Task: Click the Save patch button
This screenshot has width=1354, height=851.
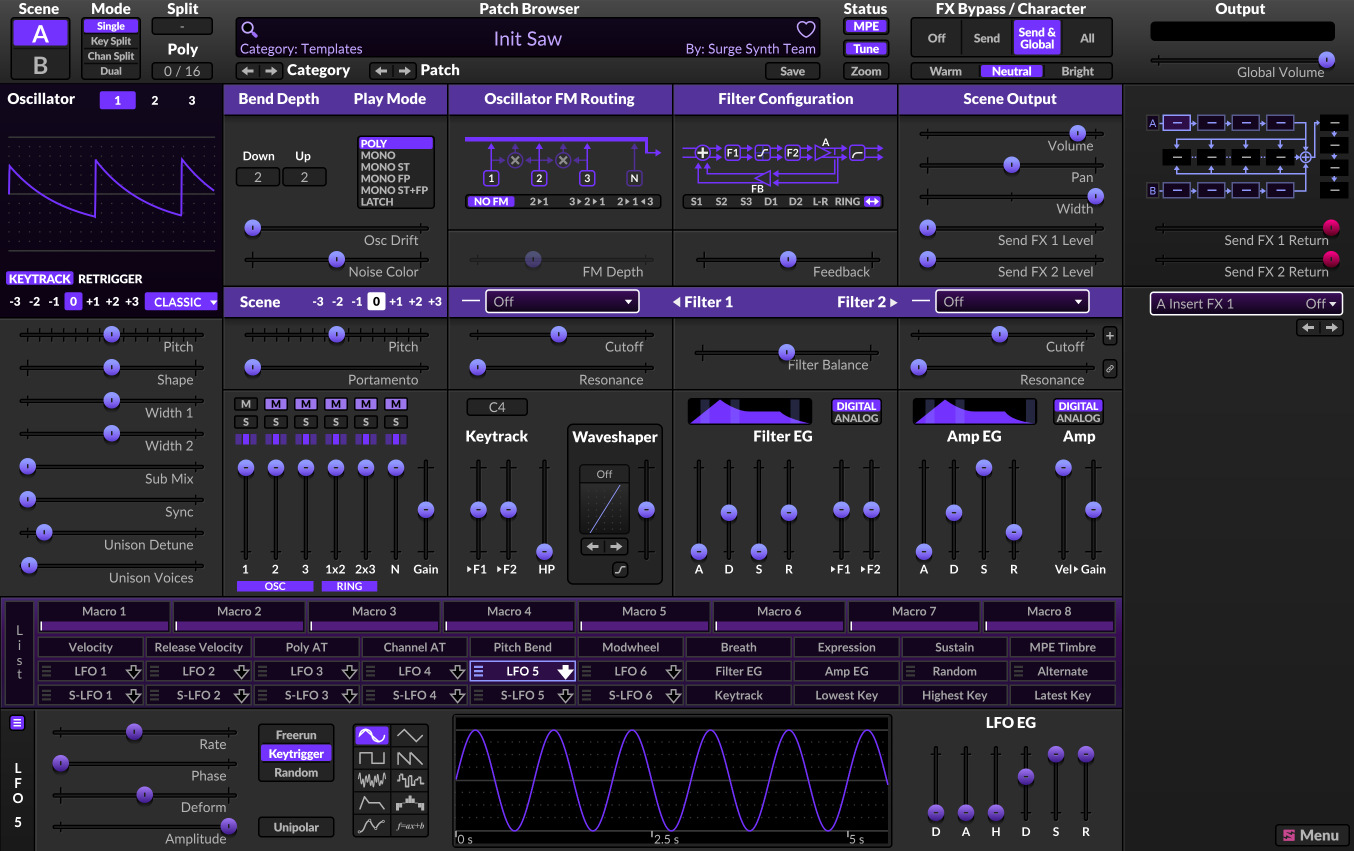Action: (792, 71)
